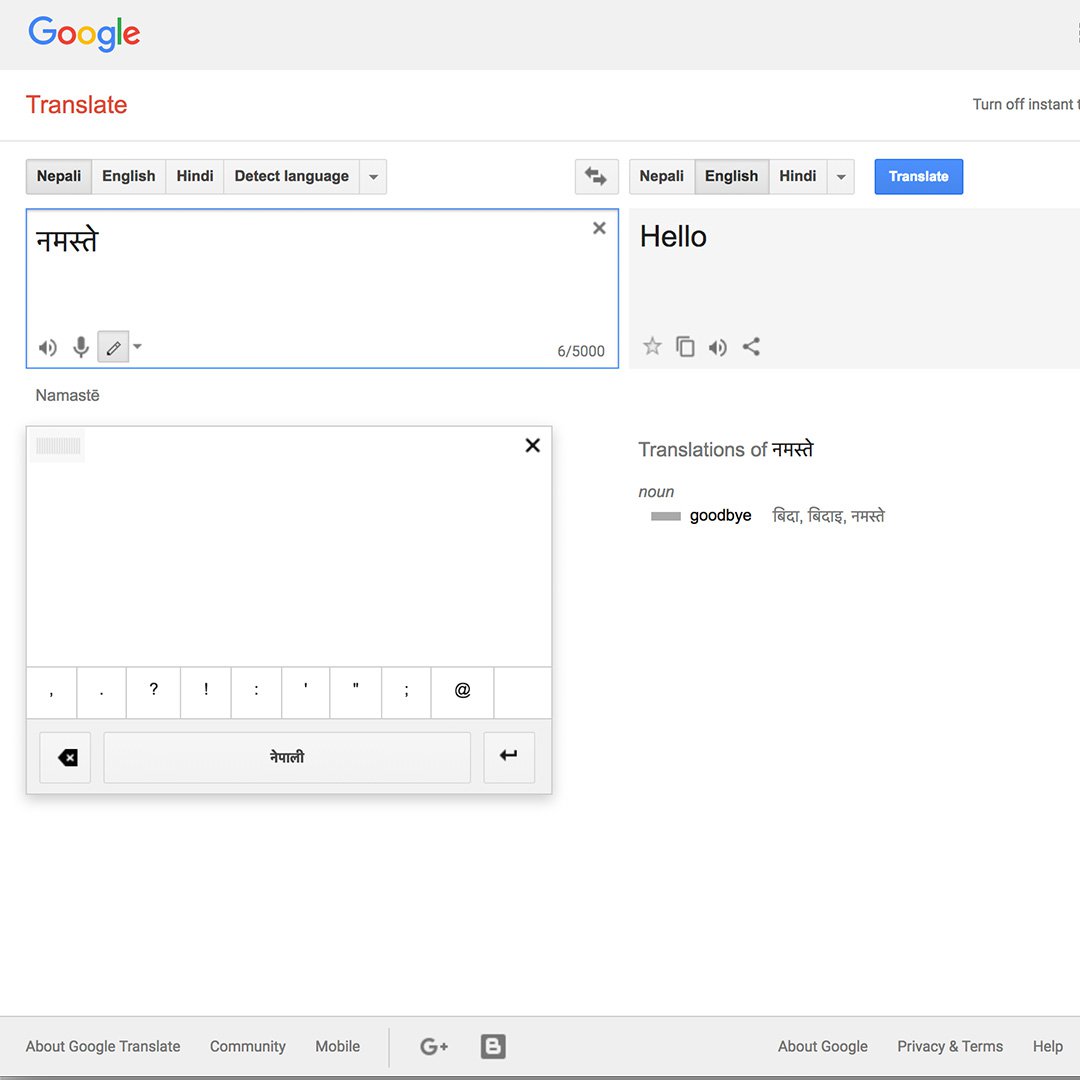Click the Hello translation output
1080x1080 pixels.
[x=673, y=236]
